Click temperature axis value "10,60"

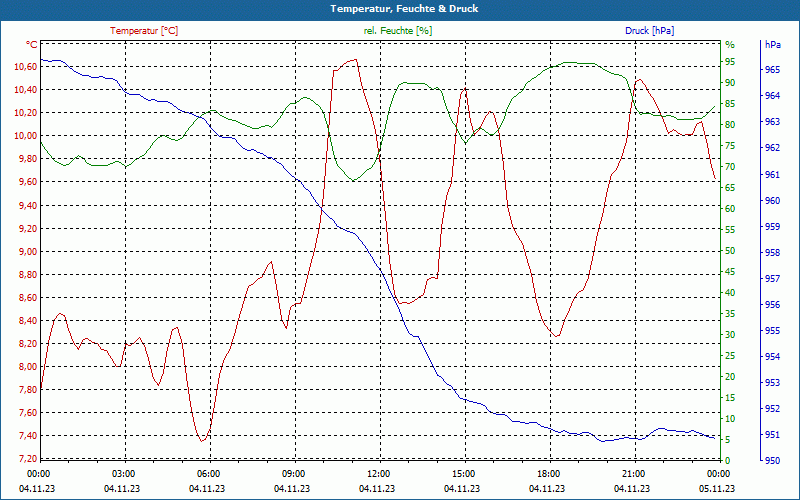coord(26,67)
